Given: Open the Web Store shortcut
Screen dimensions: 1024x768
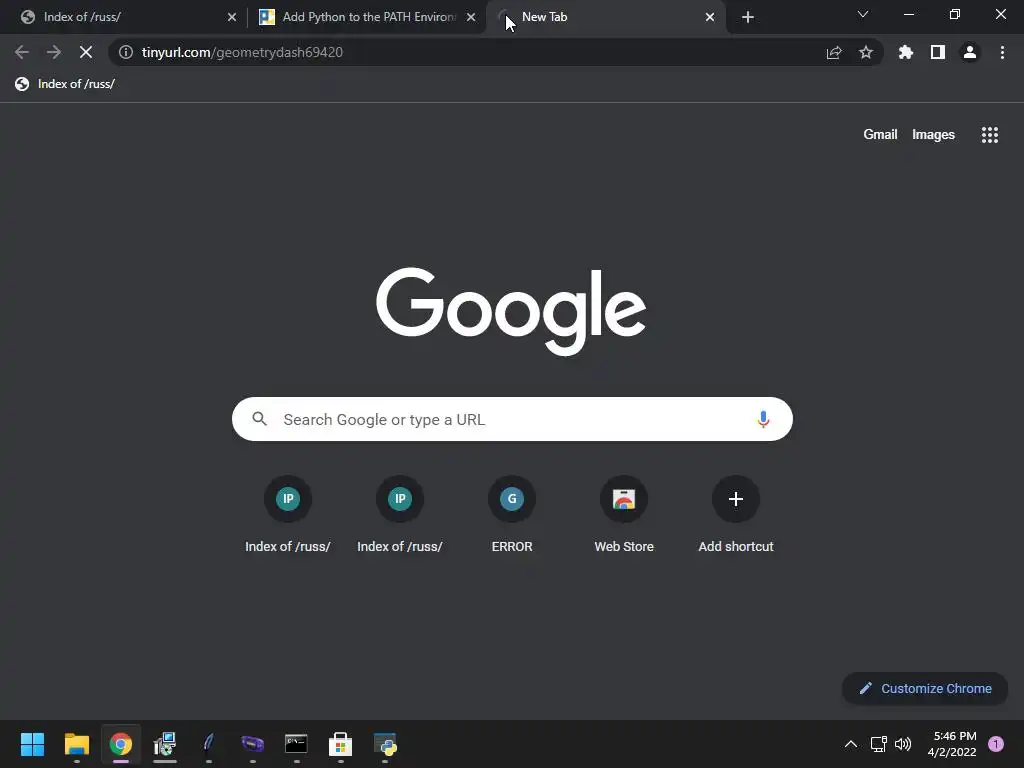Looking at the screenshot, I should [x=624, y=516].
